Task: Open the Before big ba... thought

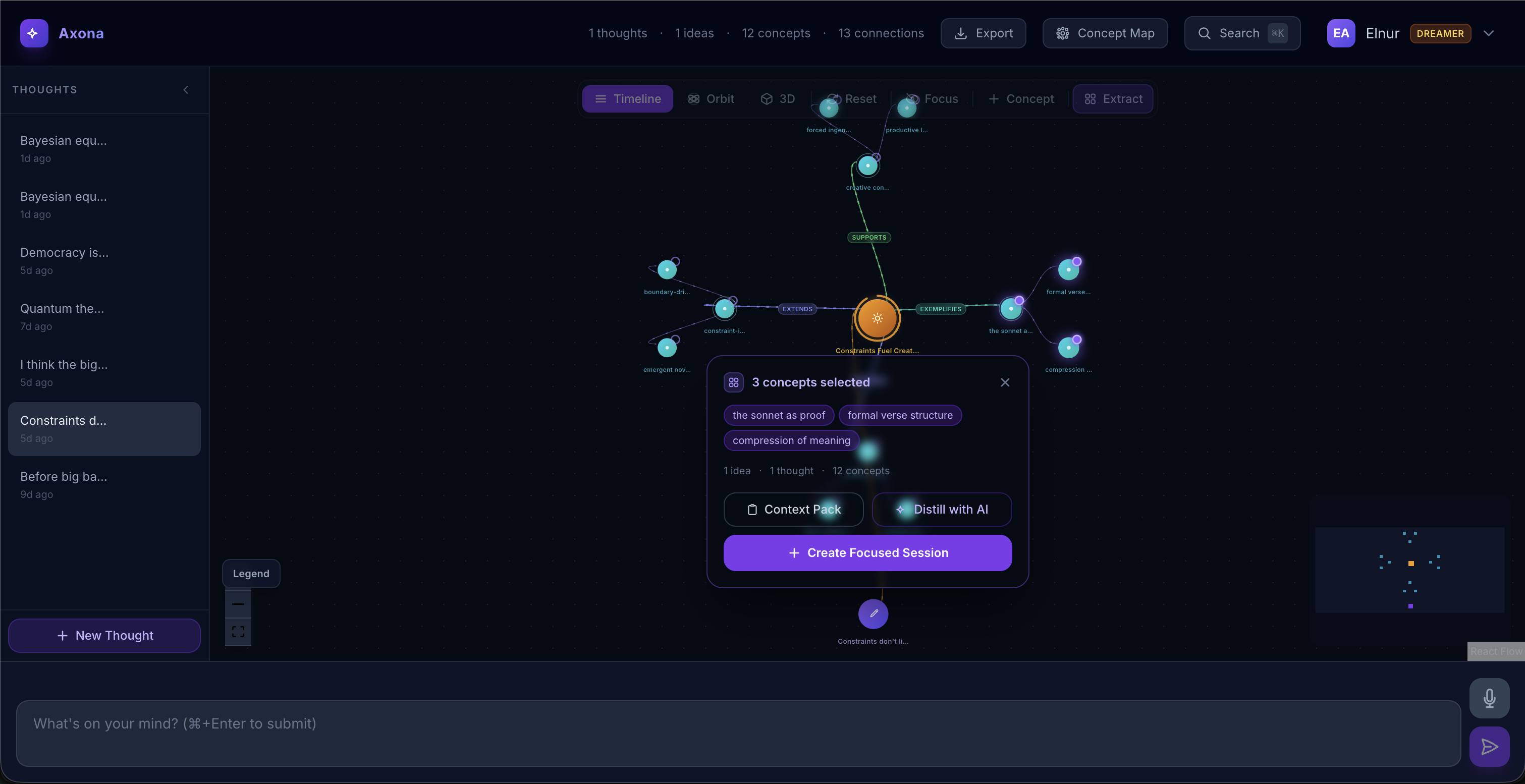Action: tap(104, 485)
